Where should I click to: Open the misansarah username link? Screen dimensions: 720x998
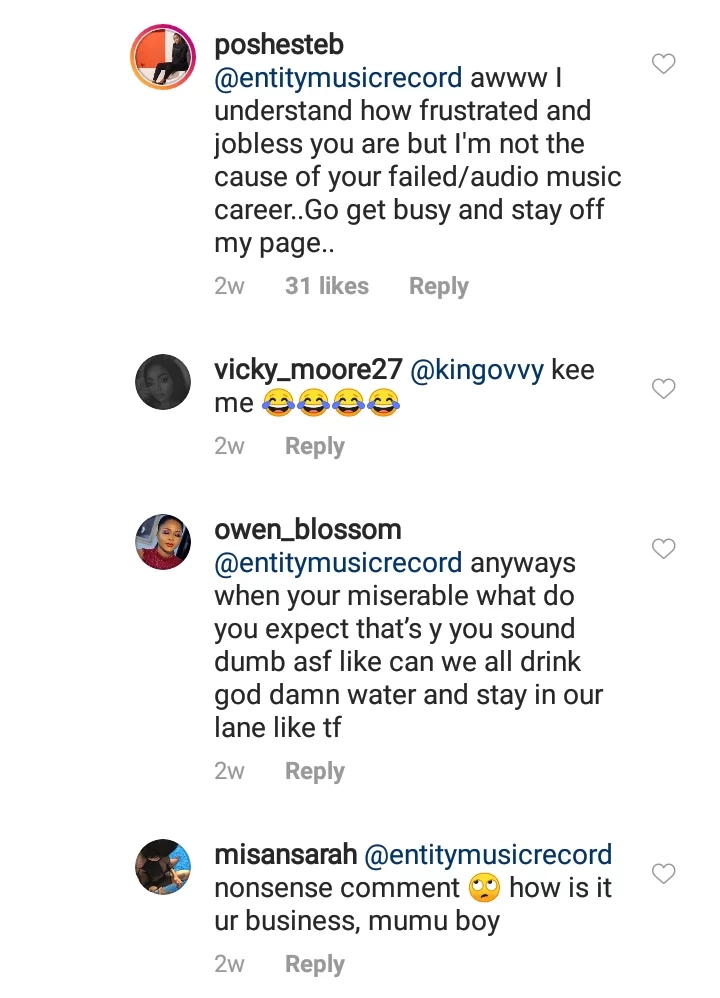coord(285,855)
